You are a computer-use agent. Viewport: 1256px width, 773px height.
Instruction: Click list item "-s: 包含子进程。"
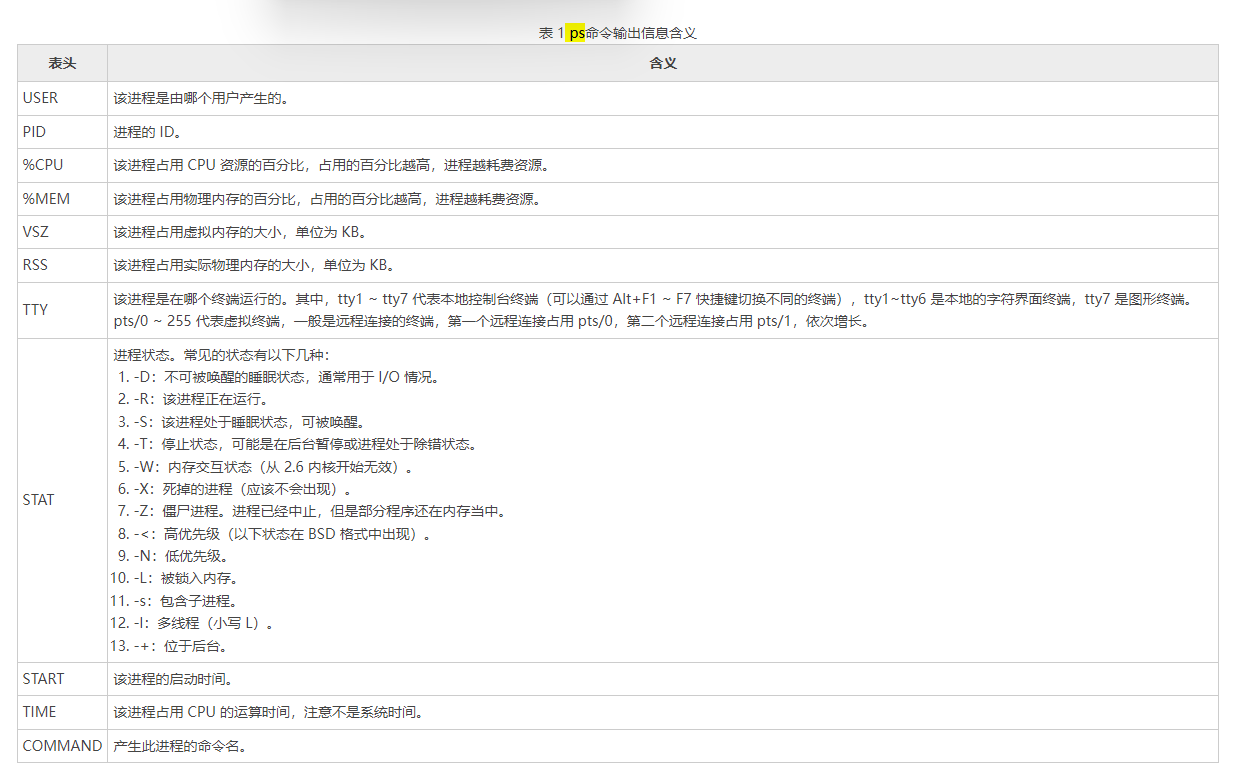(185, 601)
